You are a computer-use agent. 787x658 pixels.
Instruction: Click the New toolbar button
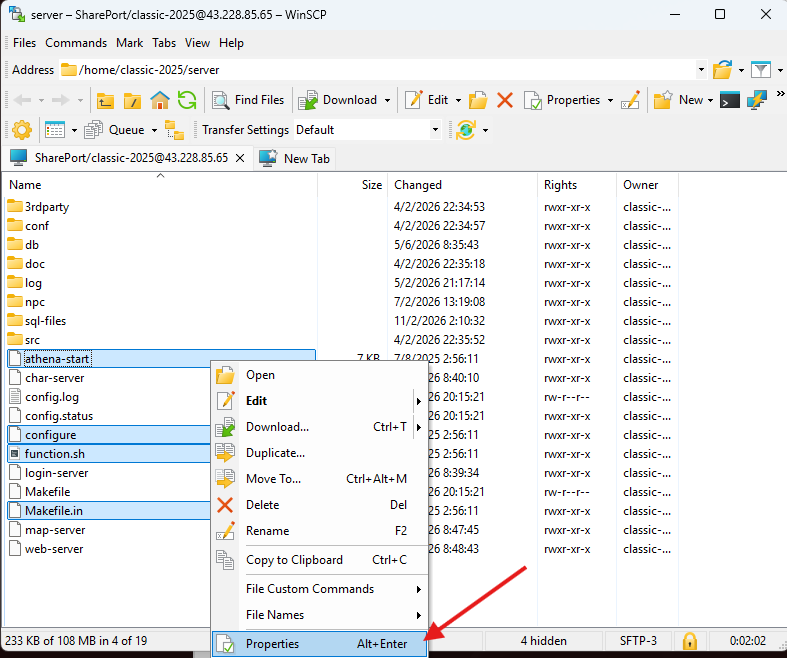pos(678,100)
